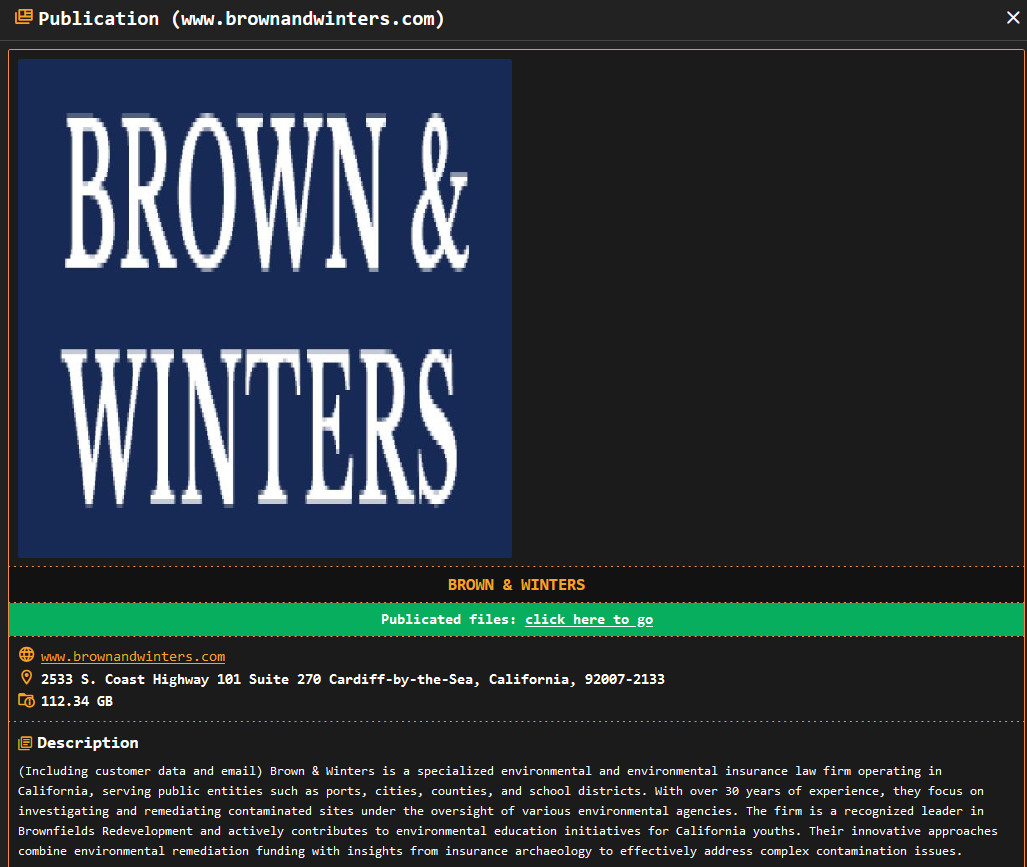Open the 'click here to go' link
Screen dimensions: 1027x867
coord(588,620)
